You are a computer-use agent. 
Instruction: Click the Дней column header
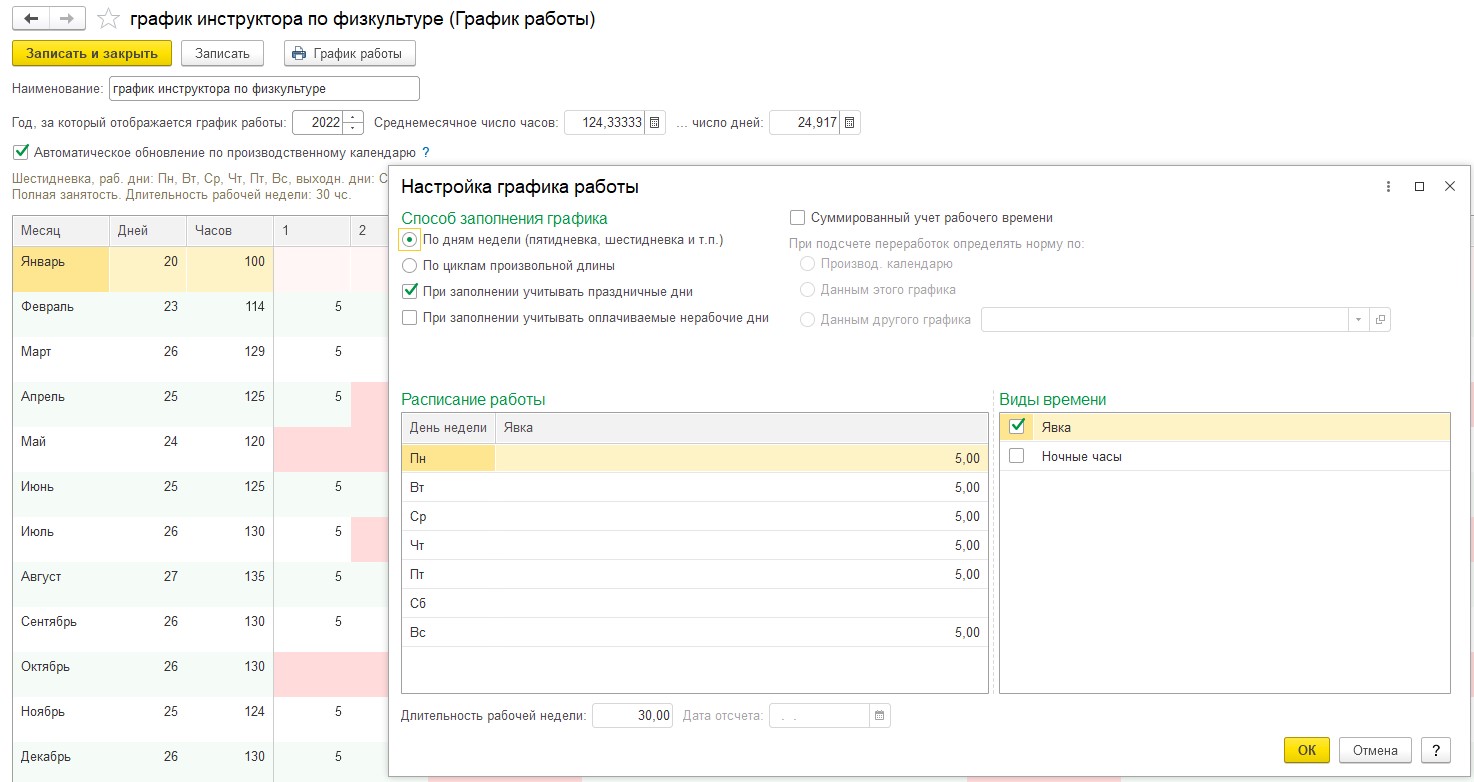pos(148,230)
